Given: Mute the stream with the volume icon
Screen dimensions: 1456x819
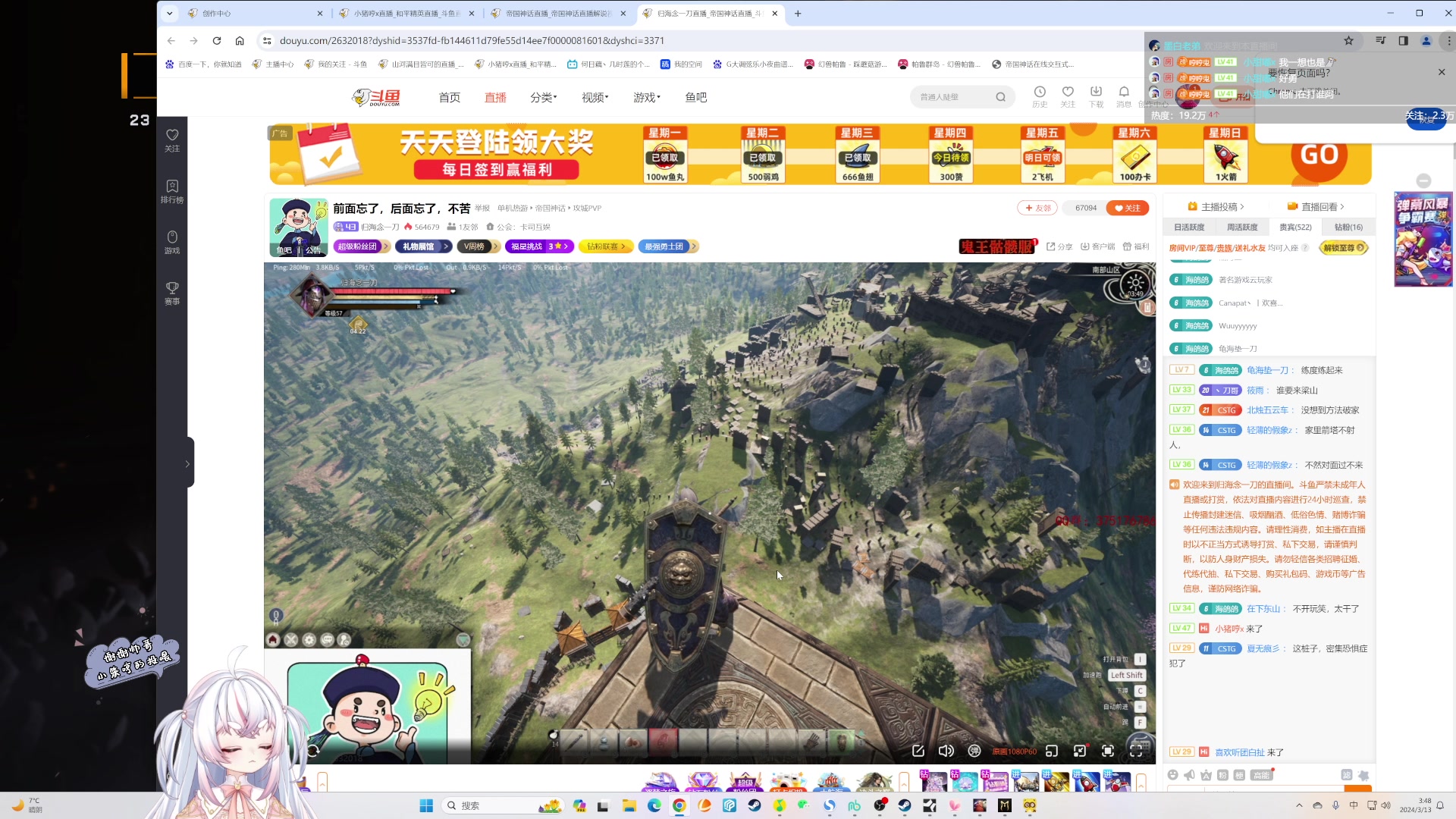Looking at the screenshot, I should click(946, 751).
